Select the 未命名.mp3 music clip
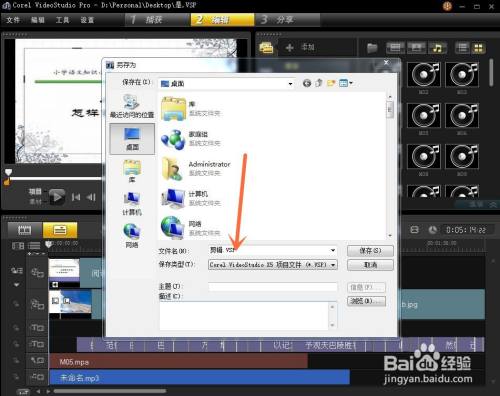The width and height of the screenshot is (500, 396). [x=199, y=377]
